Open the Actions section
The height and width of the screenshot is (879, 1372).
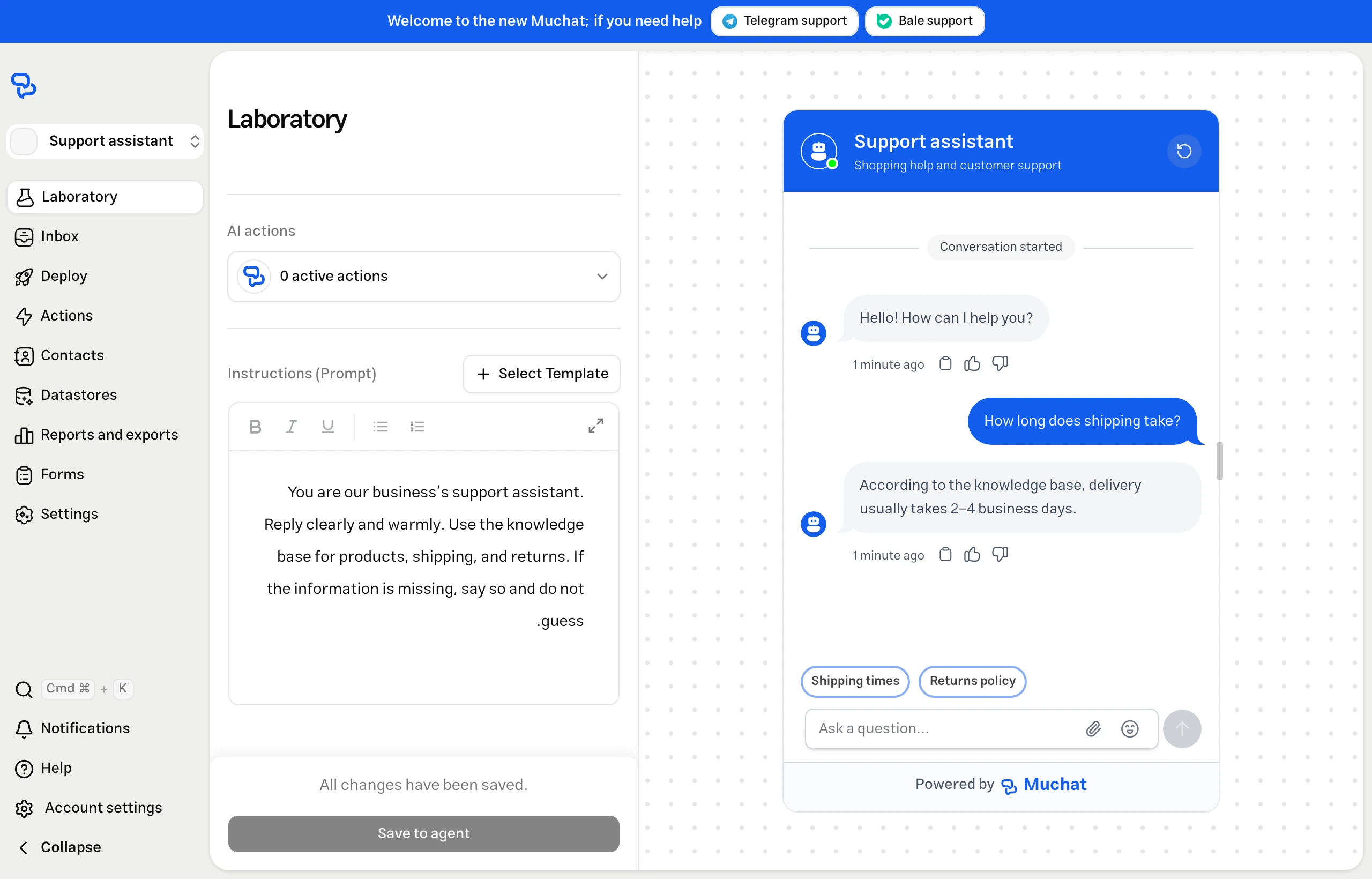point(105,316)
